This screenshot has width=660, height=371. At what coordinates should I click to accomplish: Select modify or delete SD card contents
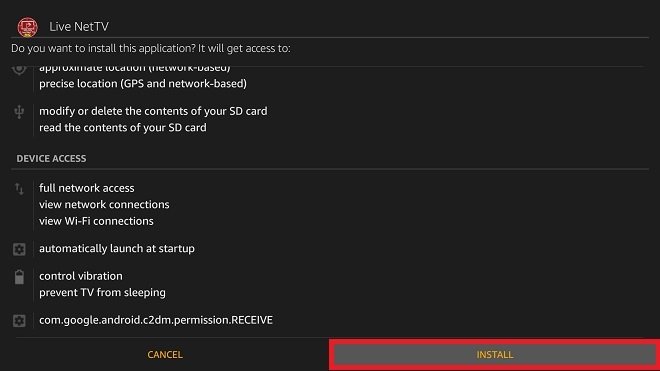coord(153,111)
